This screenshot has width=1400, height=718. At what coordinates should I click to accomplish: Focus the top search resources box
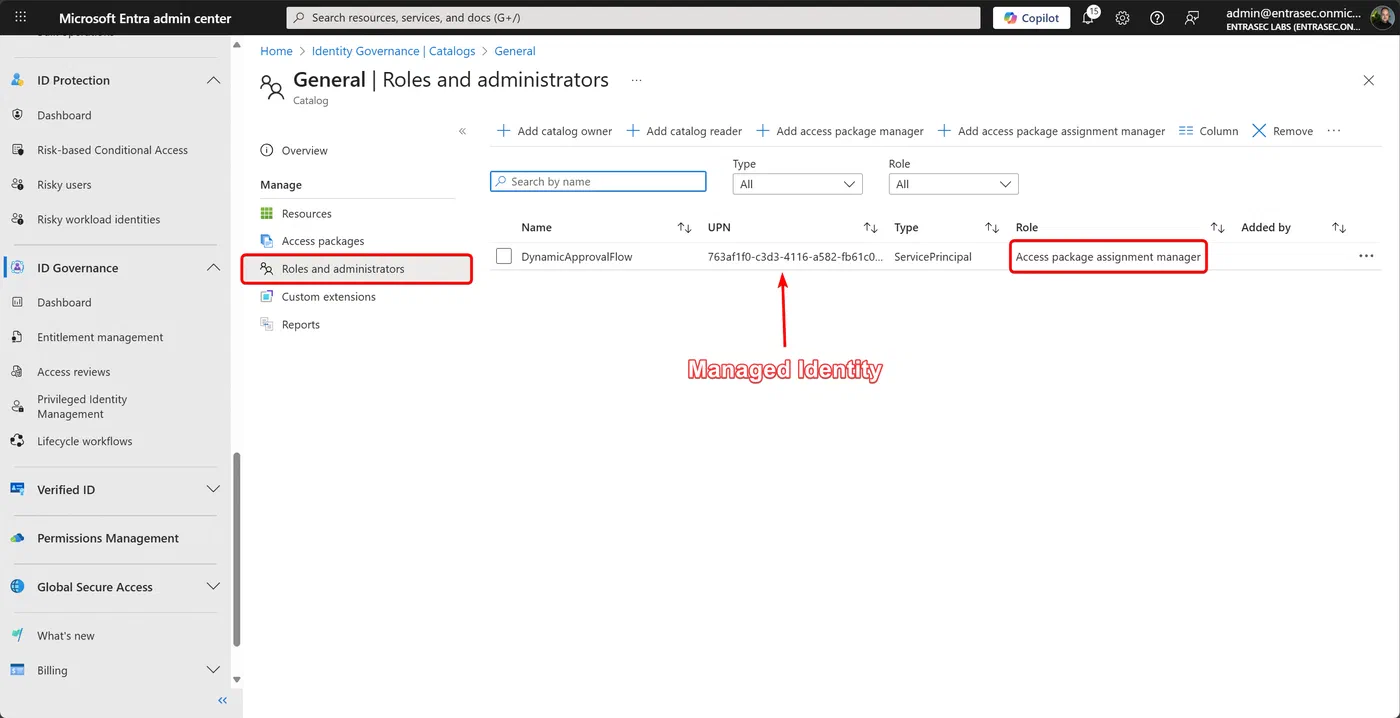(633, 18)
